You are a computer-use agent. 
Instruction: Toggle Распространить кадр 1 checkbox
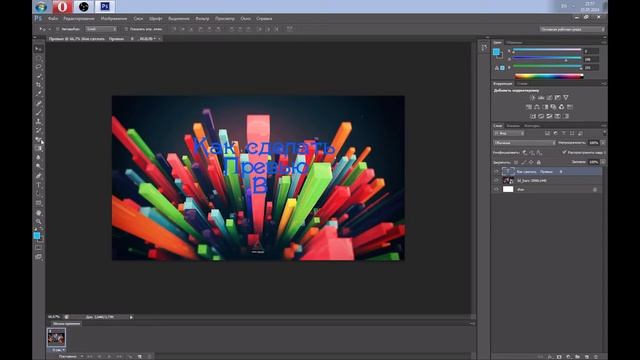coord(564,152)
